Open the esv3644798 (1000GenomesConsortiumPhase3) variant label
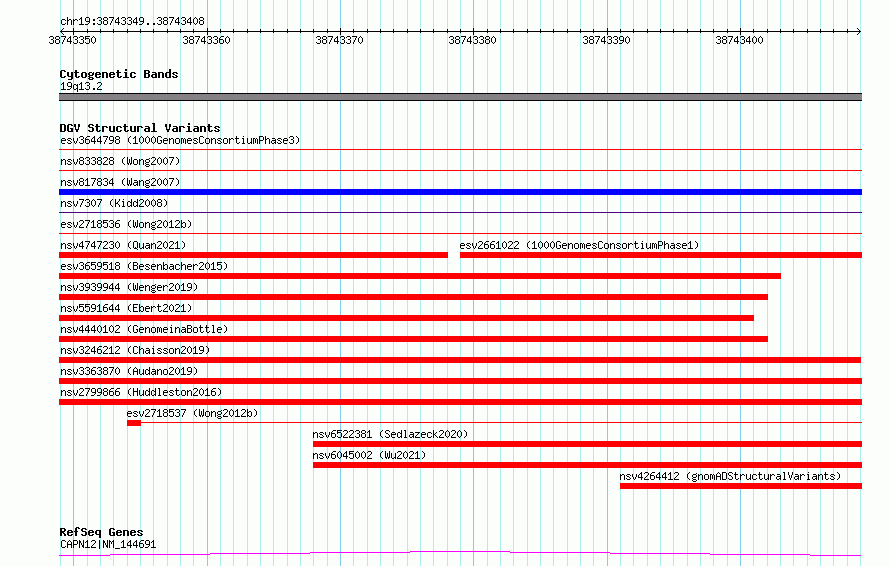 click(x=180, y=140)
